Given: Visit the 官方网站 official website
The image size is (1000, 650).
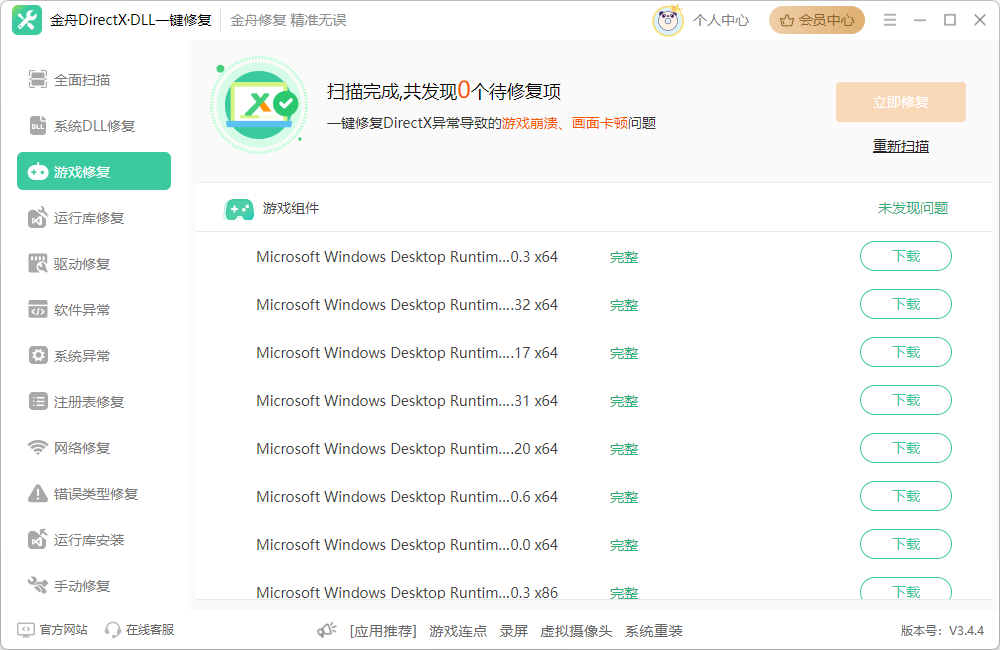Looking at the screenshot, I should point(52,629).
